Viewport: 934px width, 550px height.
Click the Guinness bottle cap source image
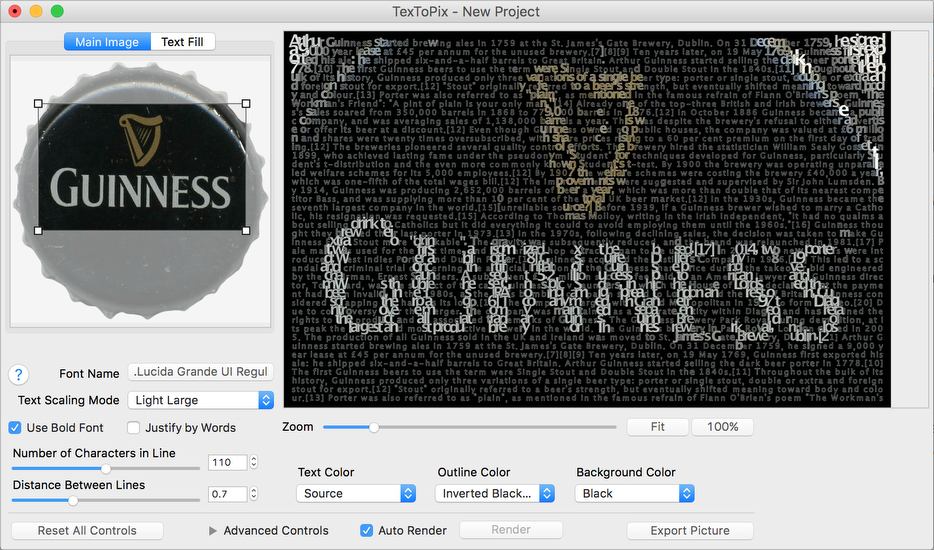tap(141, 192)
